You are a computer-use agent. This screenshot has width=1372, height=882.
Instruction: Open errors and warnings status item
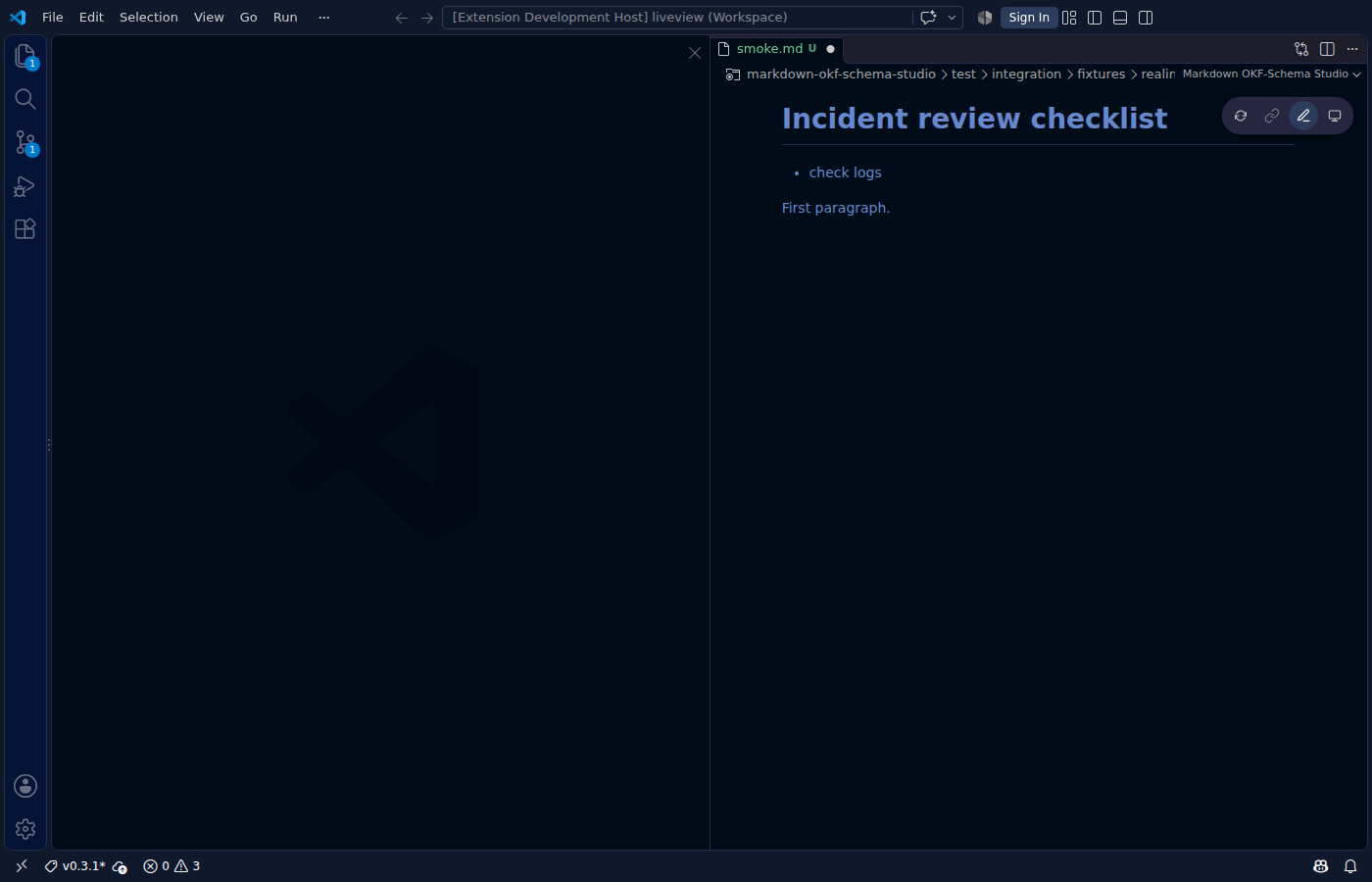click(171, 865)
